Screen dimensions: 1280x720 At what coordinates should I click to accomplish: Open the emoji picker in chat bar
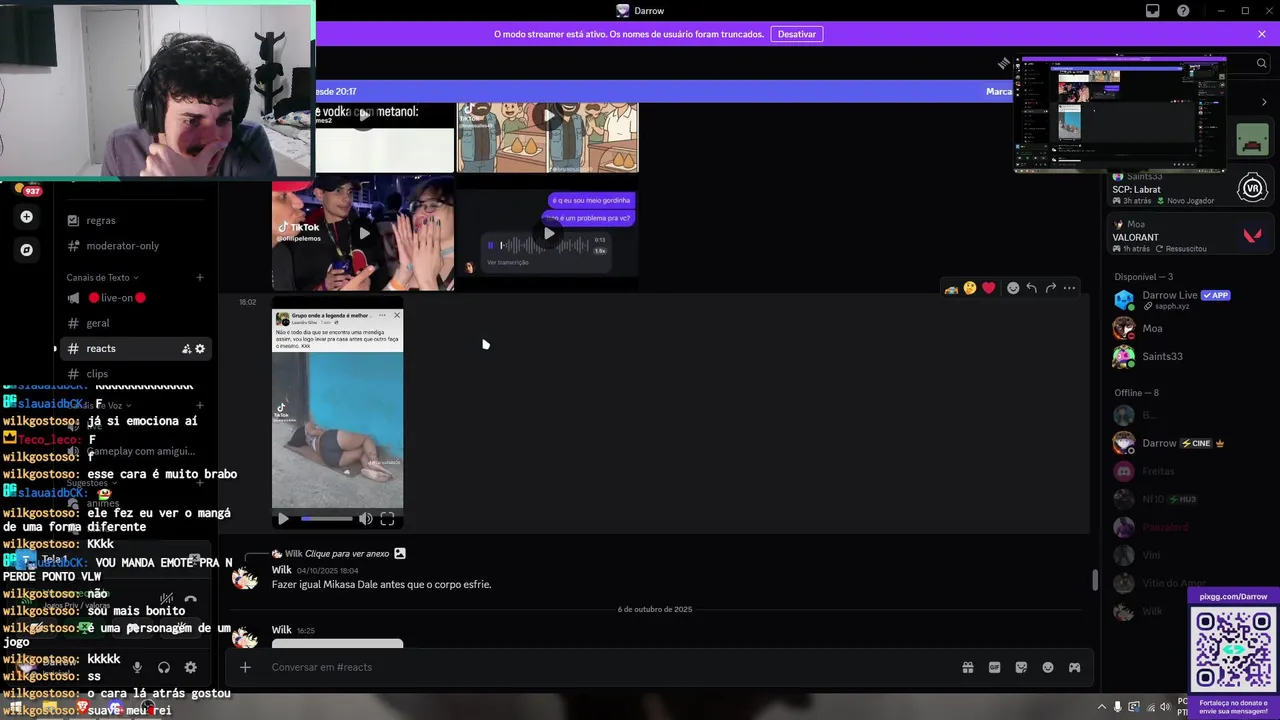click(1048, 667)
